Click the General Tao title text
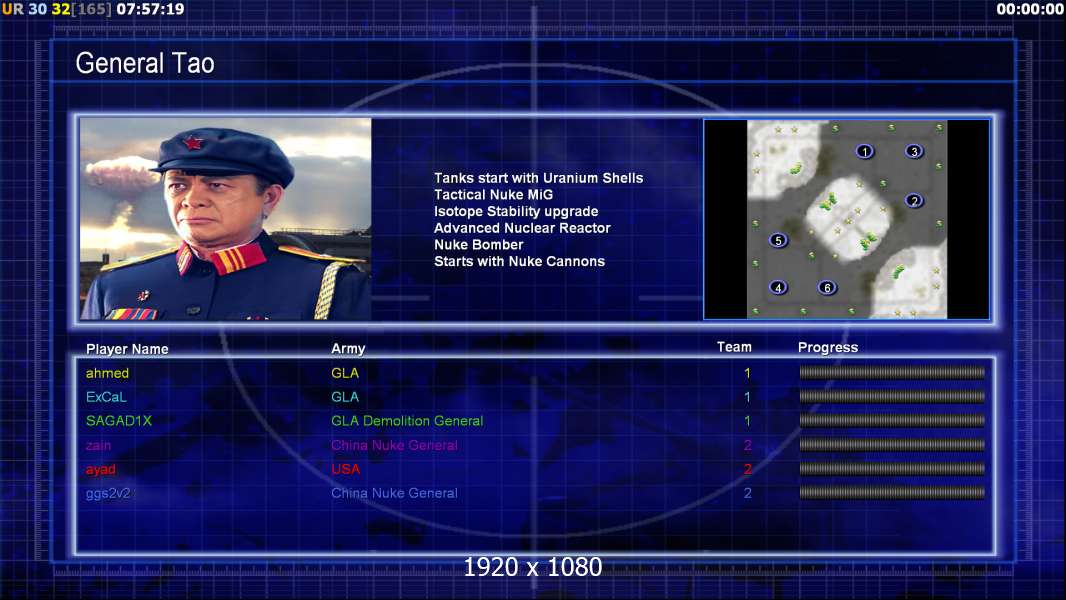1066x600 pixels. [145, 63]
